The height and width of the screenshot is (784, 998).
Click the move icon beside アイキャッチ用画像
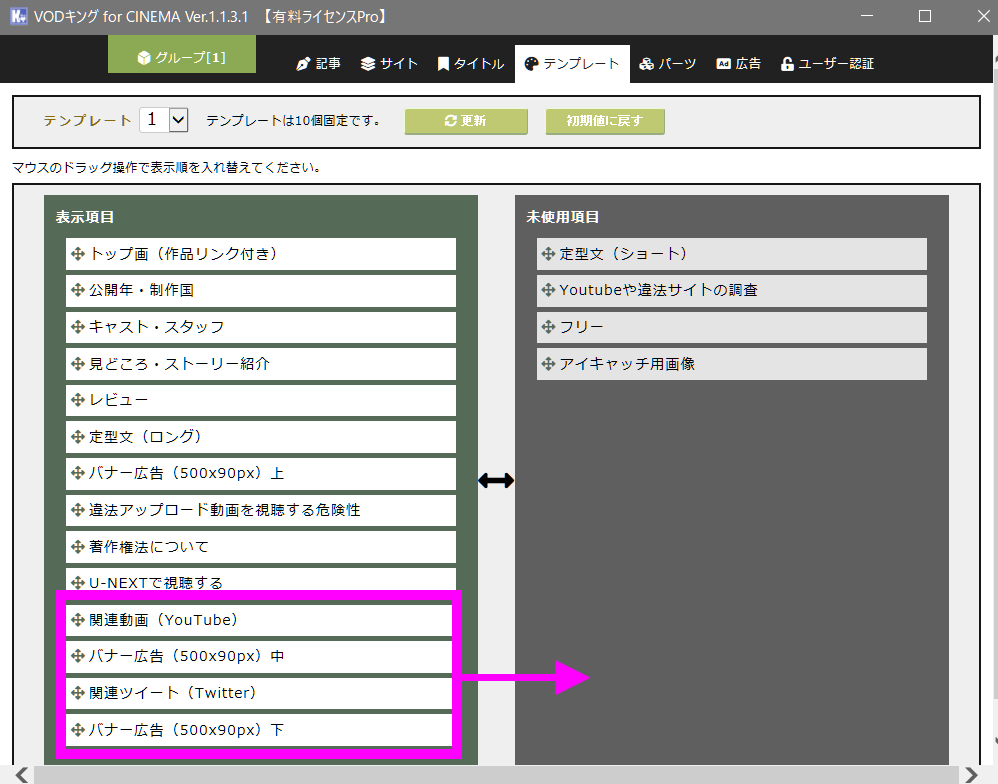pyautogui.click(x=548, y=364)
